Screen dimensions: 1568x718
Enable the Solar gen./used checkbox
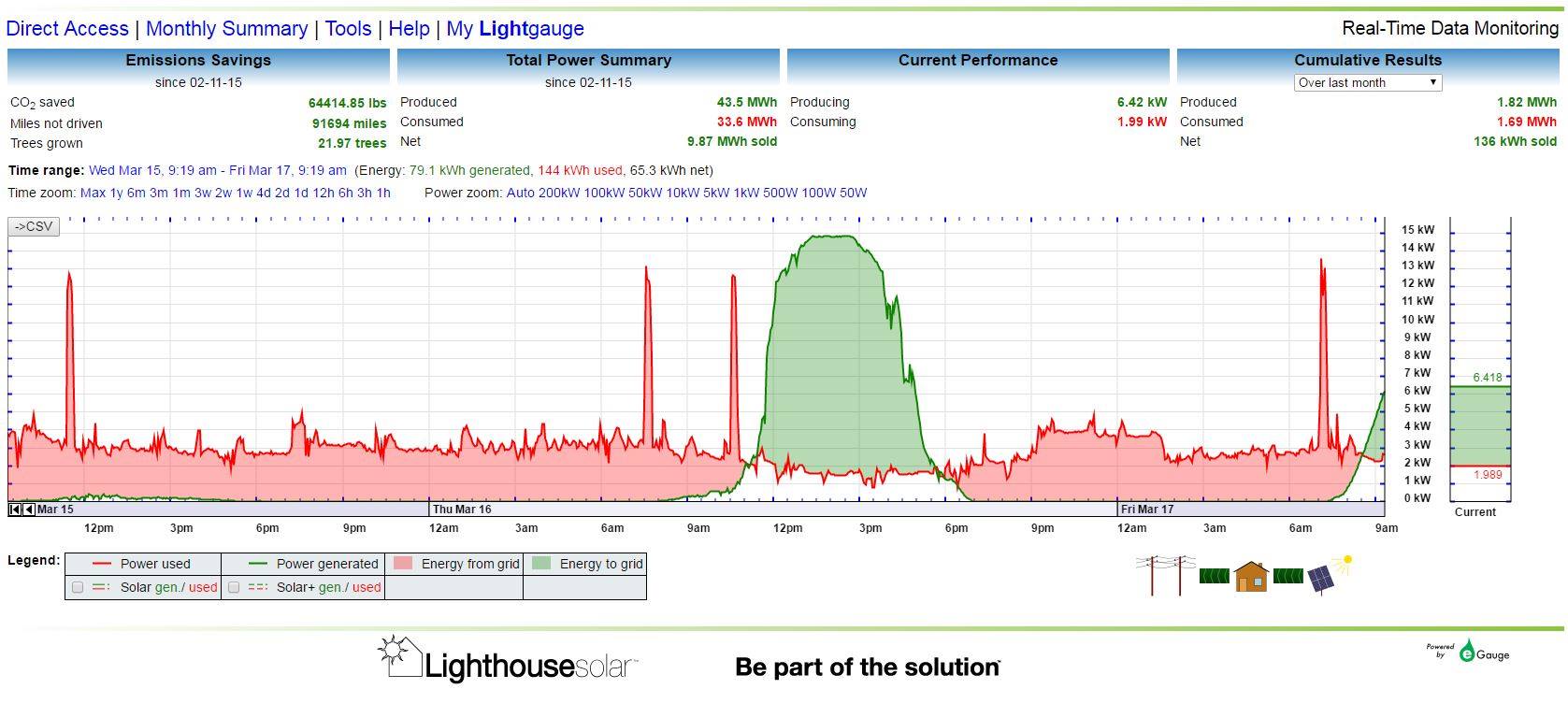(x=78, y=587)
